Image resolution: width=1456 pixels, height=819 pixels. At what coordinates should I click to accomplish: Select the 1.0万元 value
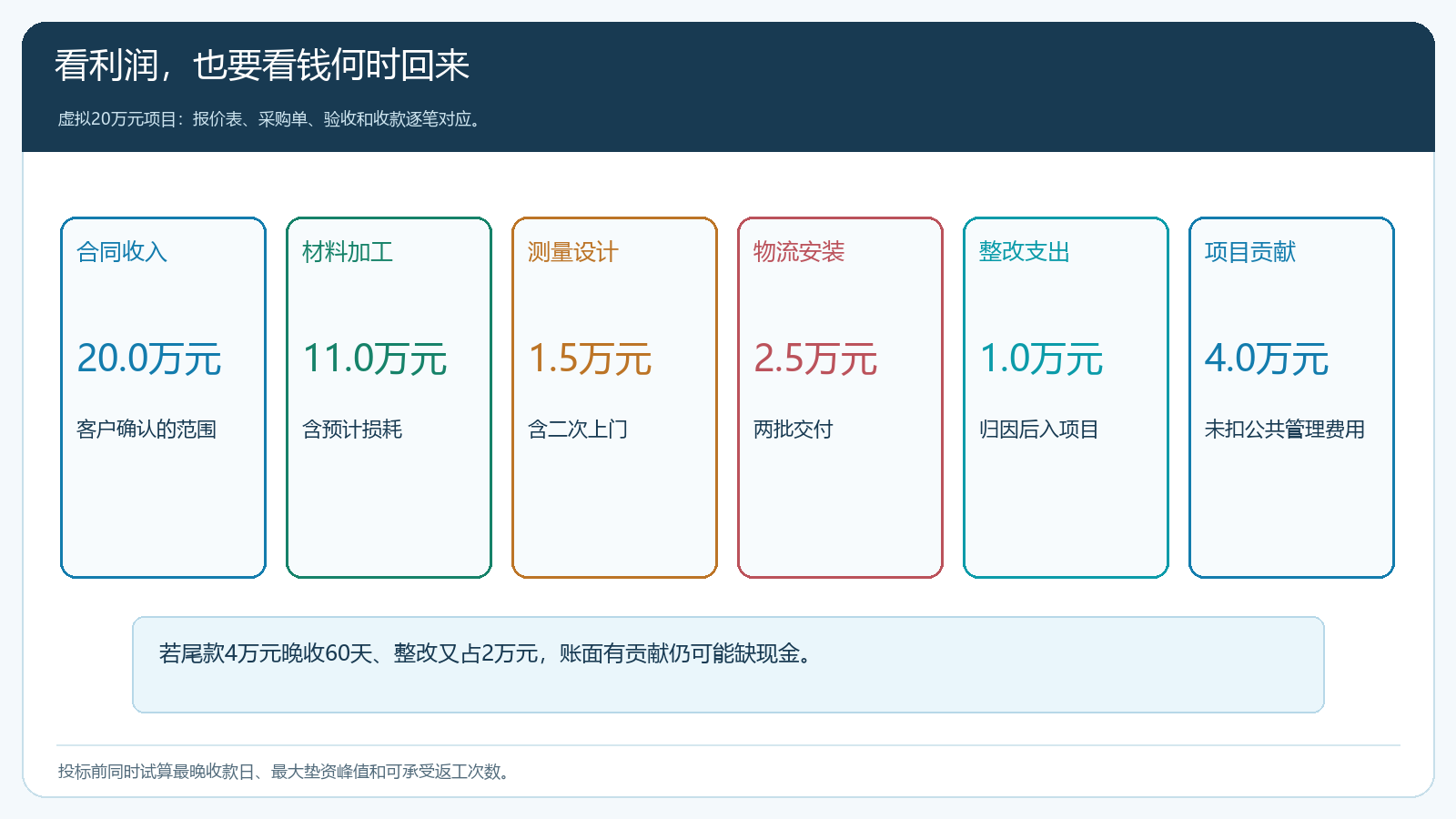pyautogui.click(x=1041, y=359)
